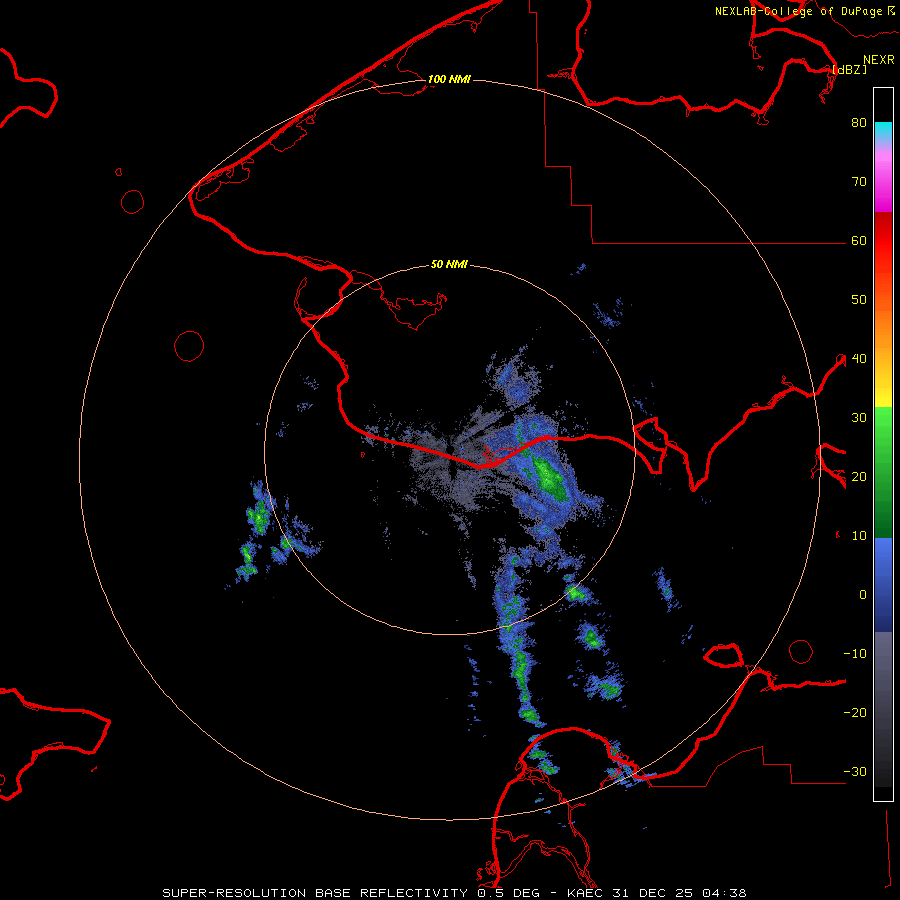Click the 60 value on the color scale
This screenshot has height=900, width=900.
click(x=859, y=241)
